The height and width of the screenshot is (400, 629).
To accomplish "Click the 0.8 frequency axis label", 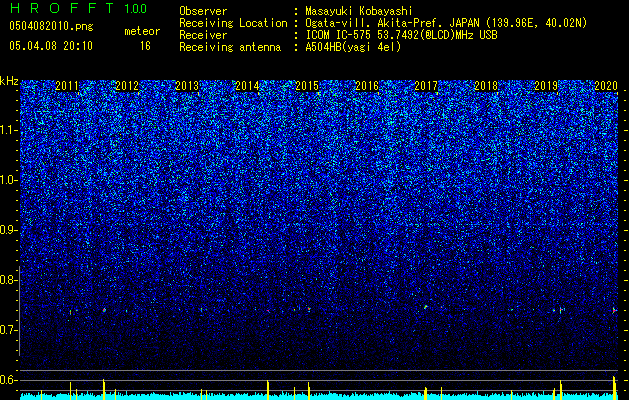I will click(x=8, y=280).
